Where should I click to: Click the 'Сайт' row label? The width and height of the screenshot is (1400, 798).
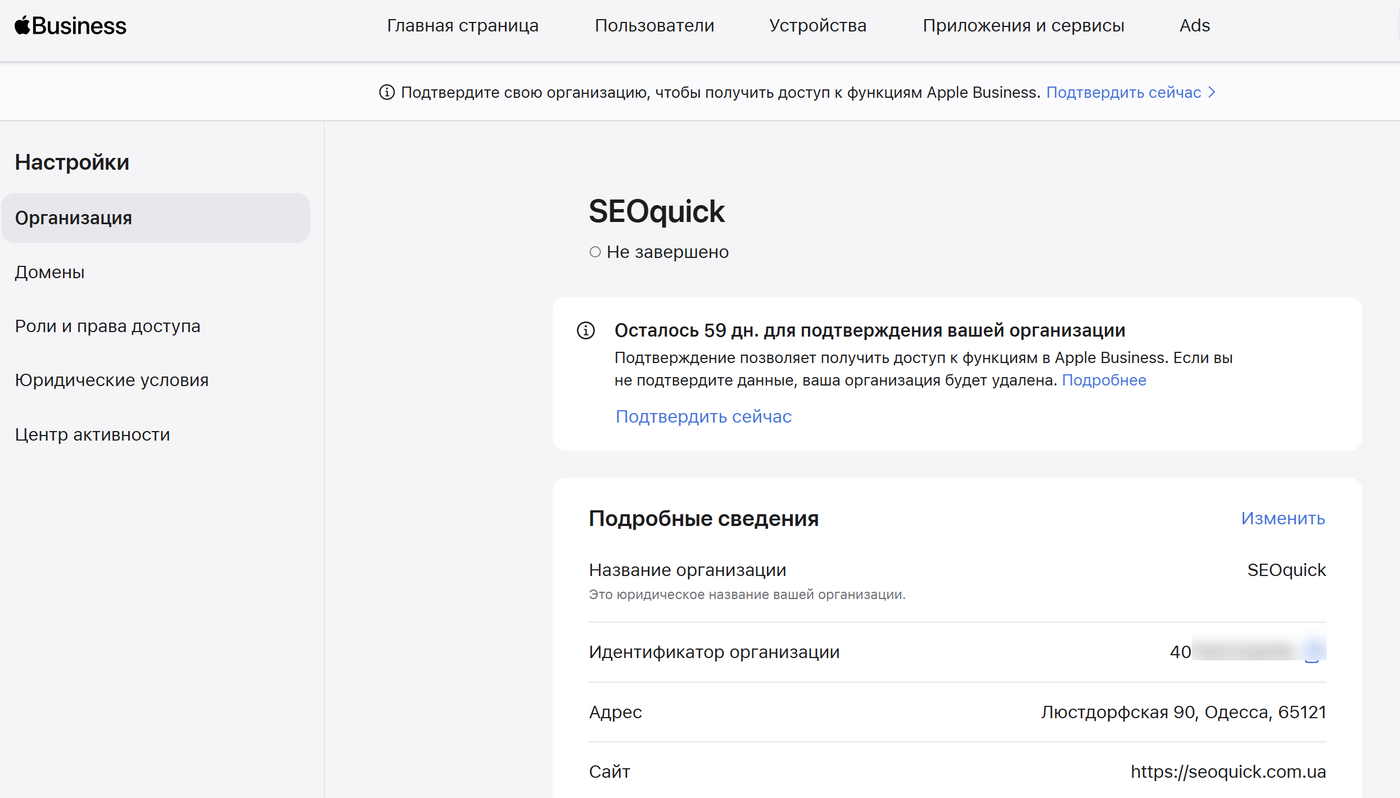pyautogui.click(x=610, y=772)
